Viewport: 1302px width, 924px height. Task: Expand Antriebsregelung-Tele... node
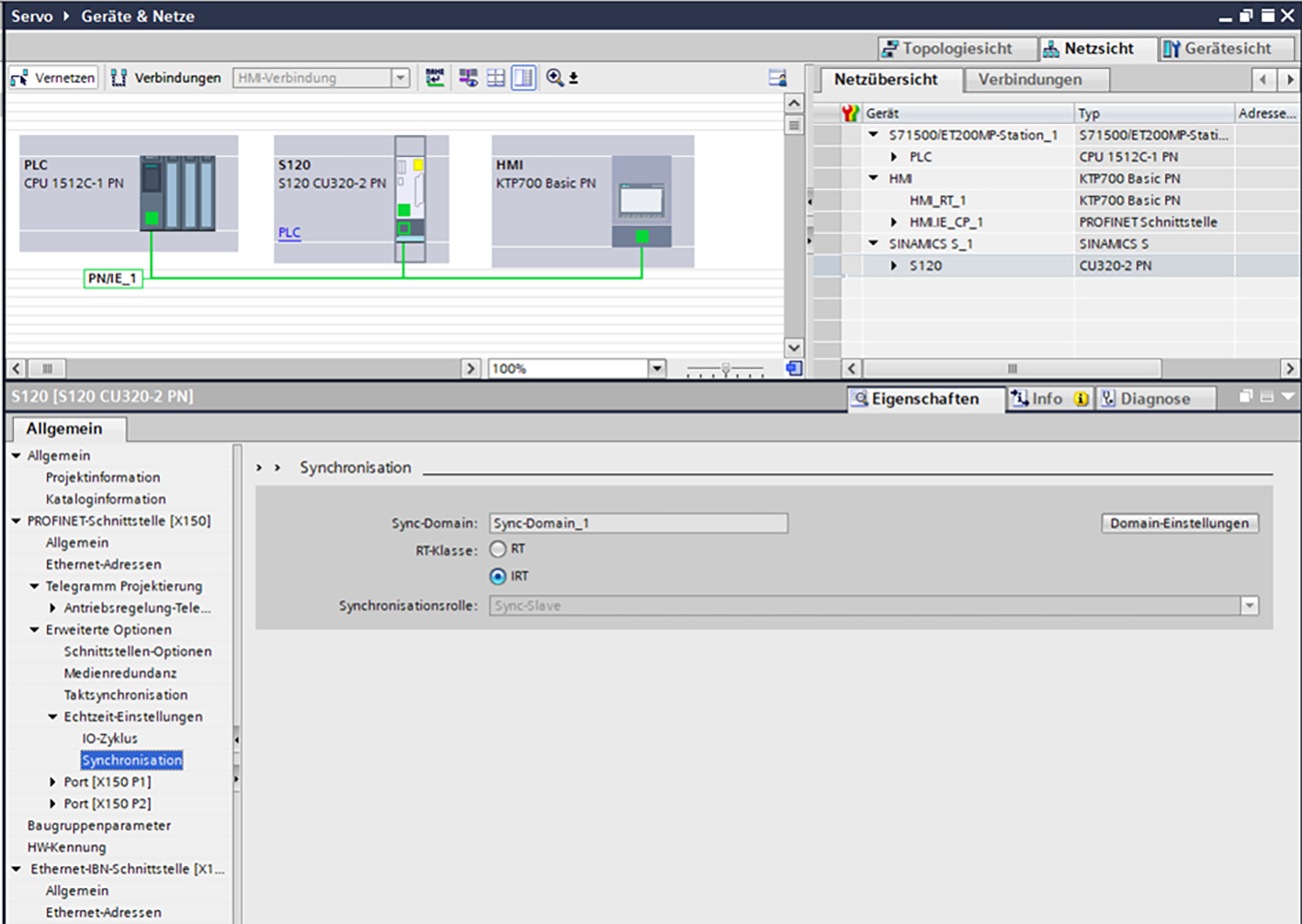click(x=53, y=608)
